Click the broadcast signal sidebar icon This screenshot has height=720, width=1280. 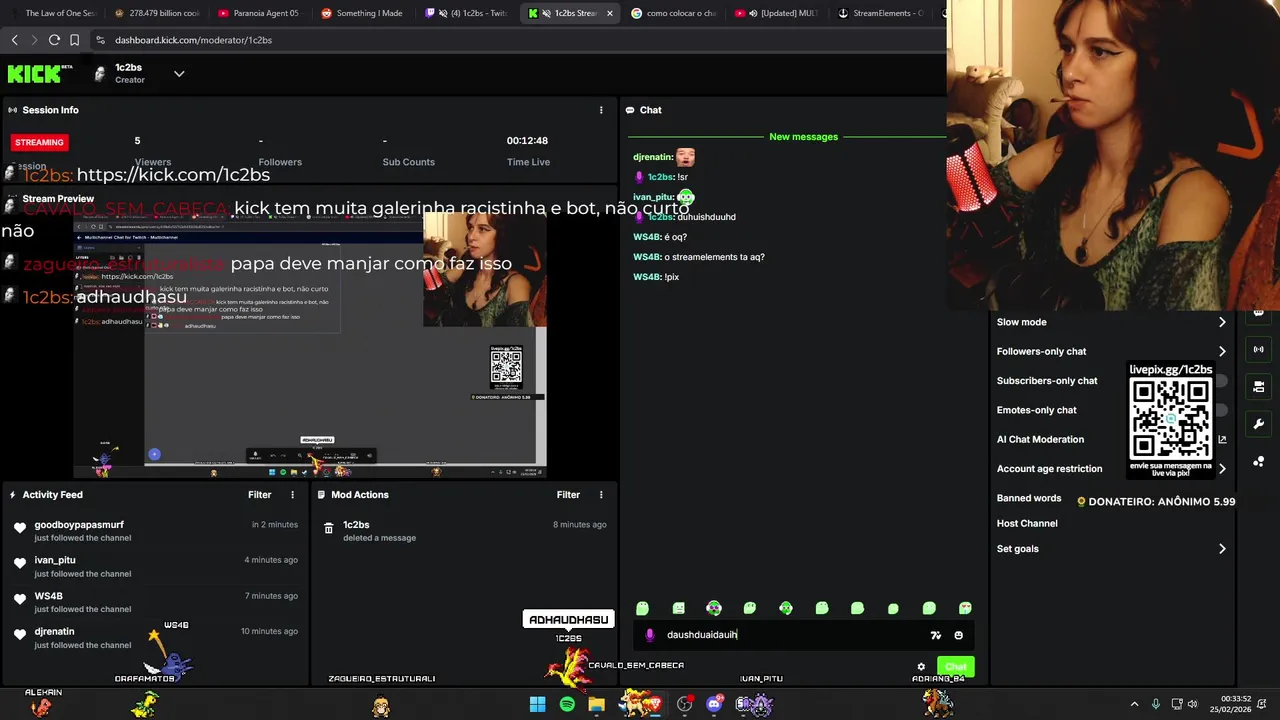(1259, 350)
